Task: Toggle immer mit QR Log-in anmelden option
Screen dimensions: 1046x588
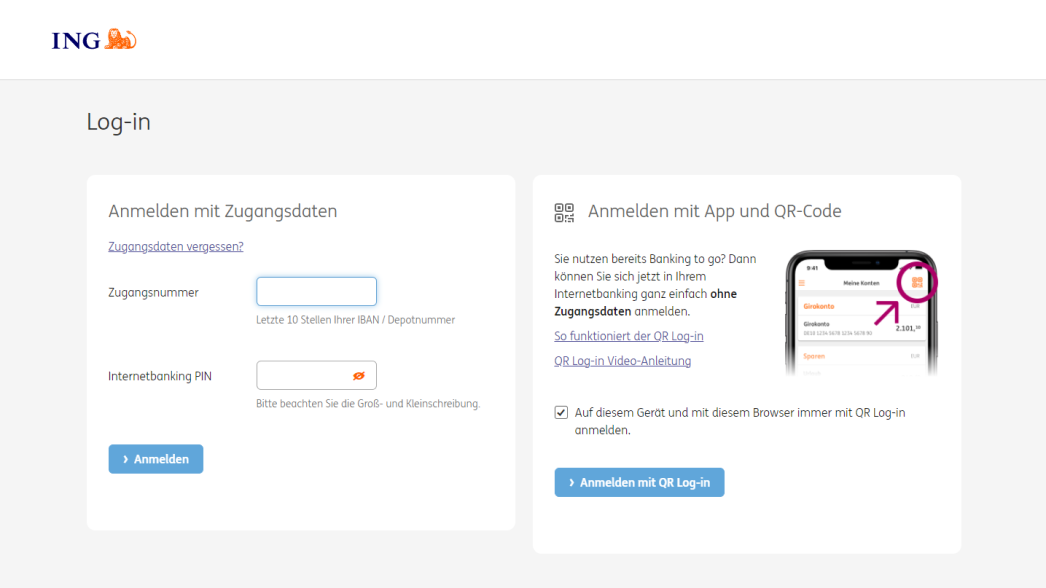Action: click(x=560, y=411)
